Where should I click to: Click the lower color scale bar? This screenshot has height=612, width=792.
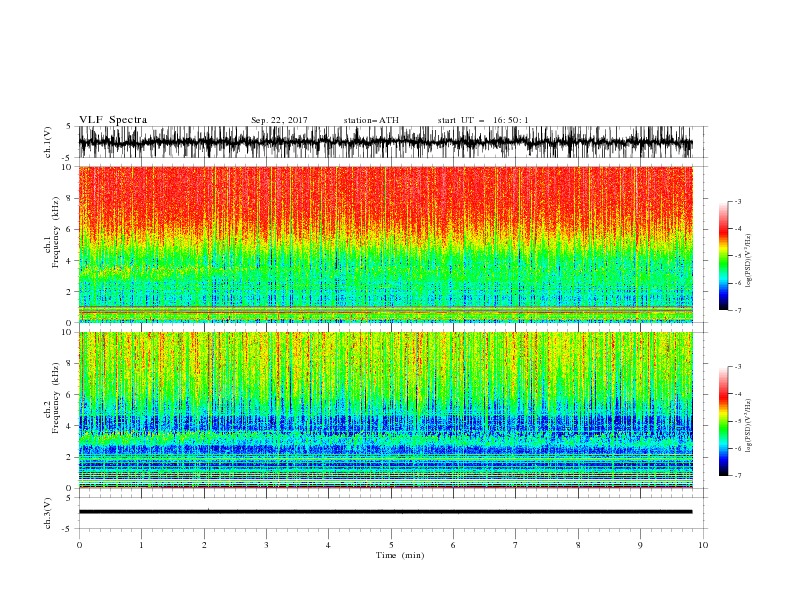tap(723, 422)
